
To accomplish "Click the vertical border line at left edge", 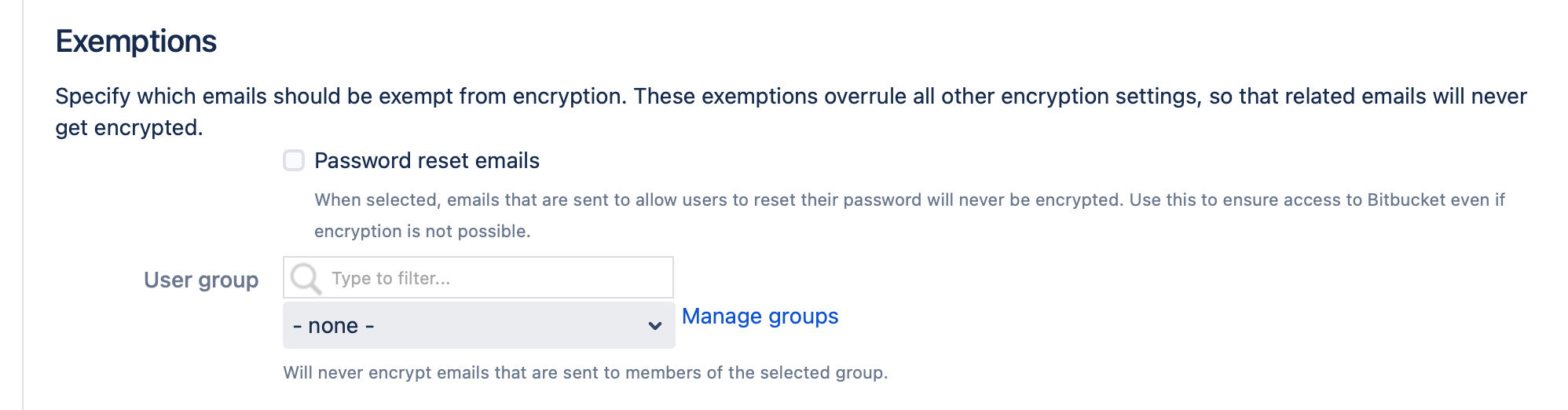I will point(23,204).
